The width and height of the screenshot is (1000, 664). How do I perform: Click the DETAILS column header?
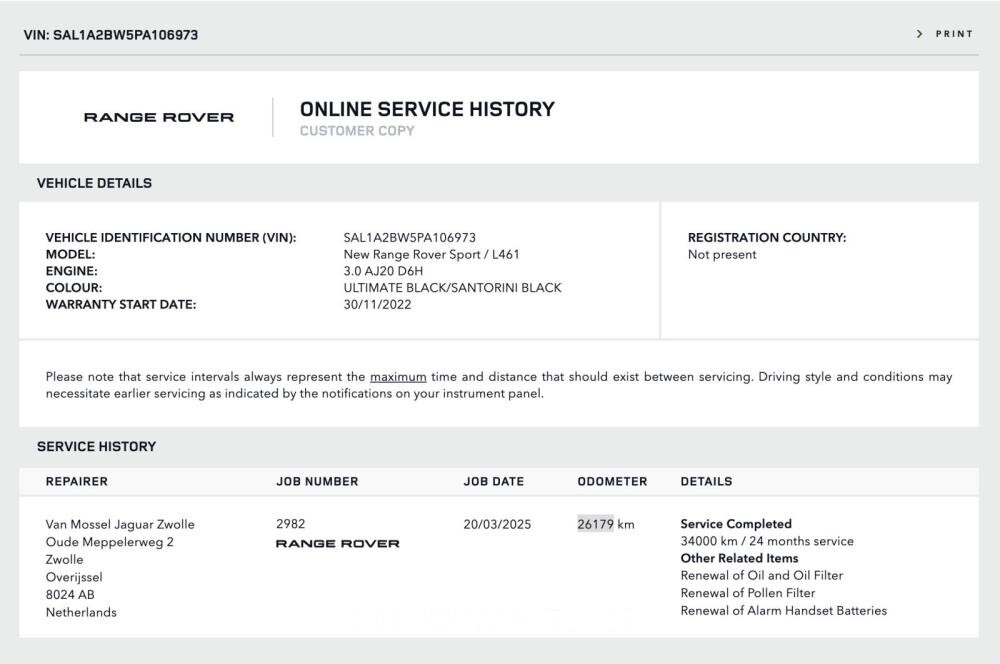pos(706,481)
